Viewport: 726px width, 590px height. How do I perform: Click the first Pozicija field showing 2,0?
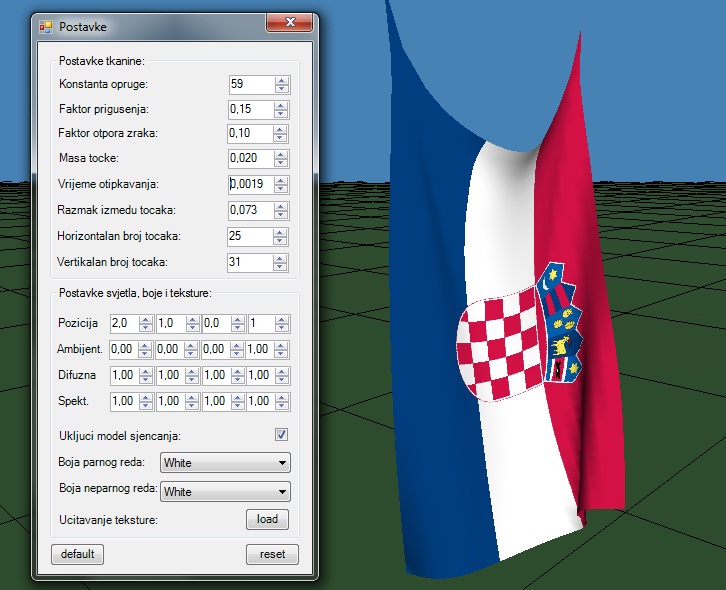coord(125,323)
